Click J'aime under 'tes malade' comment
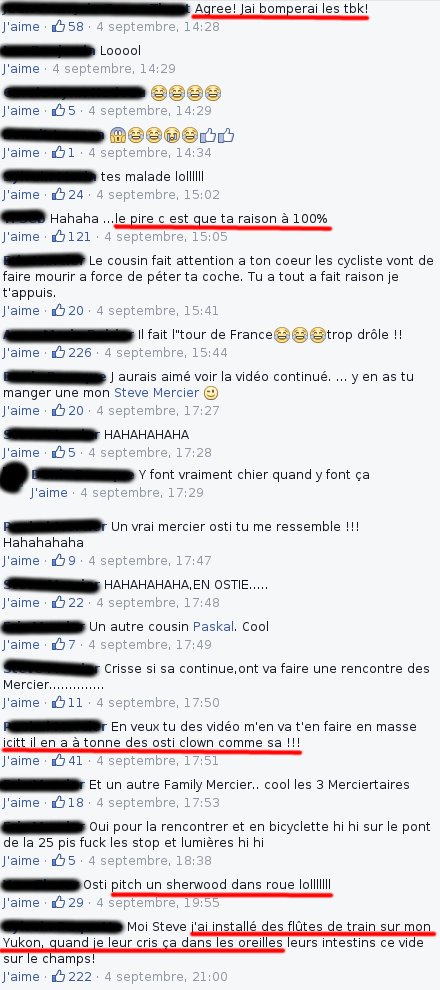Screen dimensions: 440x990 pyautogui.click(x=21, y=194)
